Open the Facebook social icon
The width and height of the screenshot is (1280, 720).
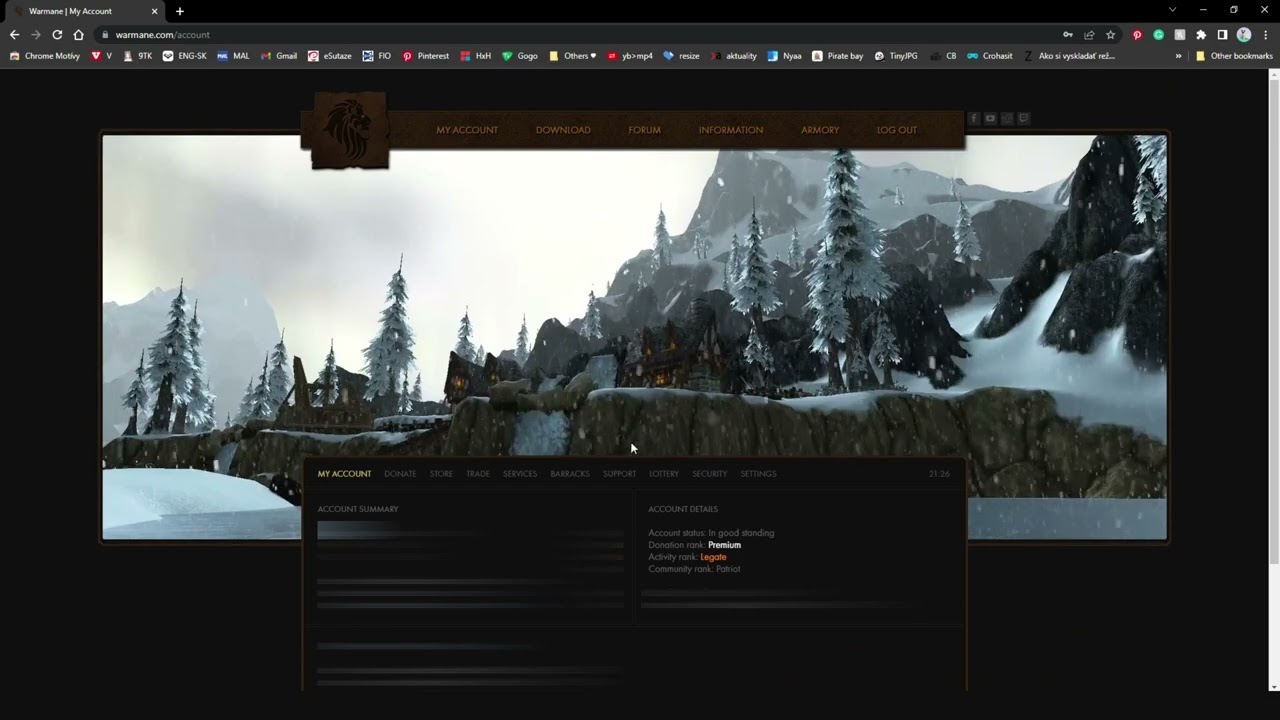pyautogui.click(x=974, y=118)
